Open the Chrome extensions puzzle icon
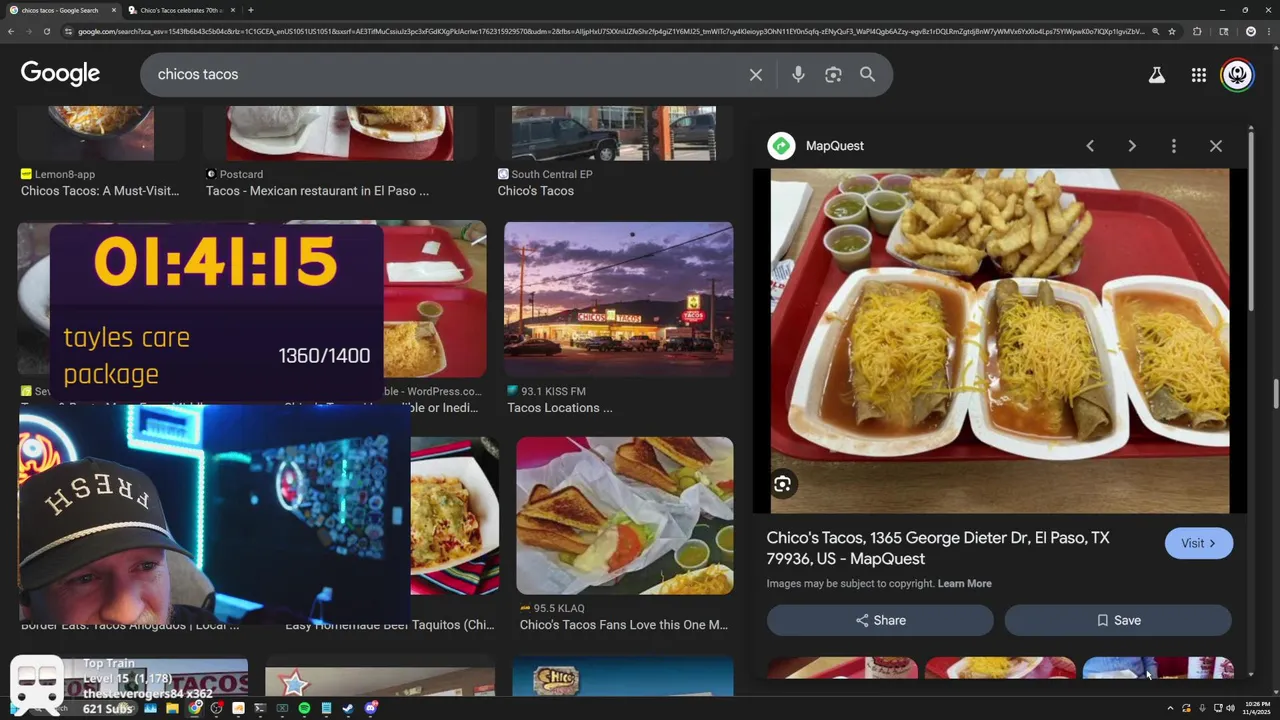 1197,32
